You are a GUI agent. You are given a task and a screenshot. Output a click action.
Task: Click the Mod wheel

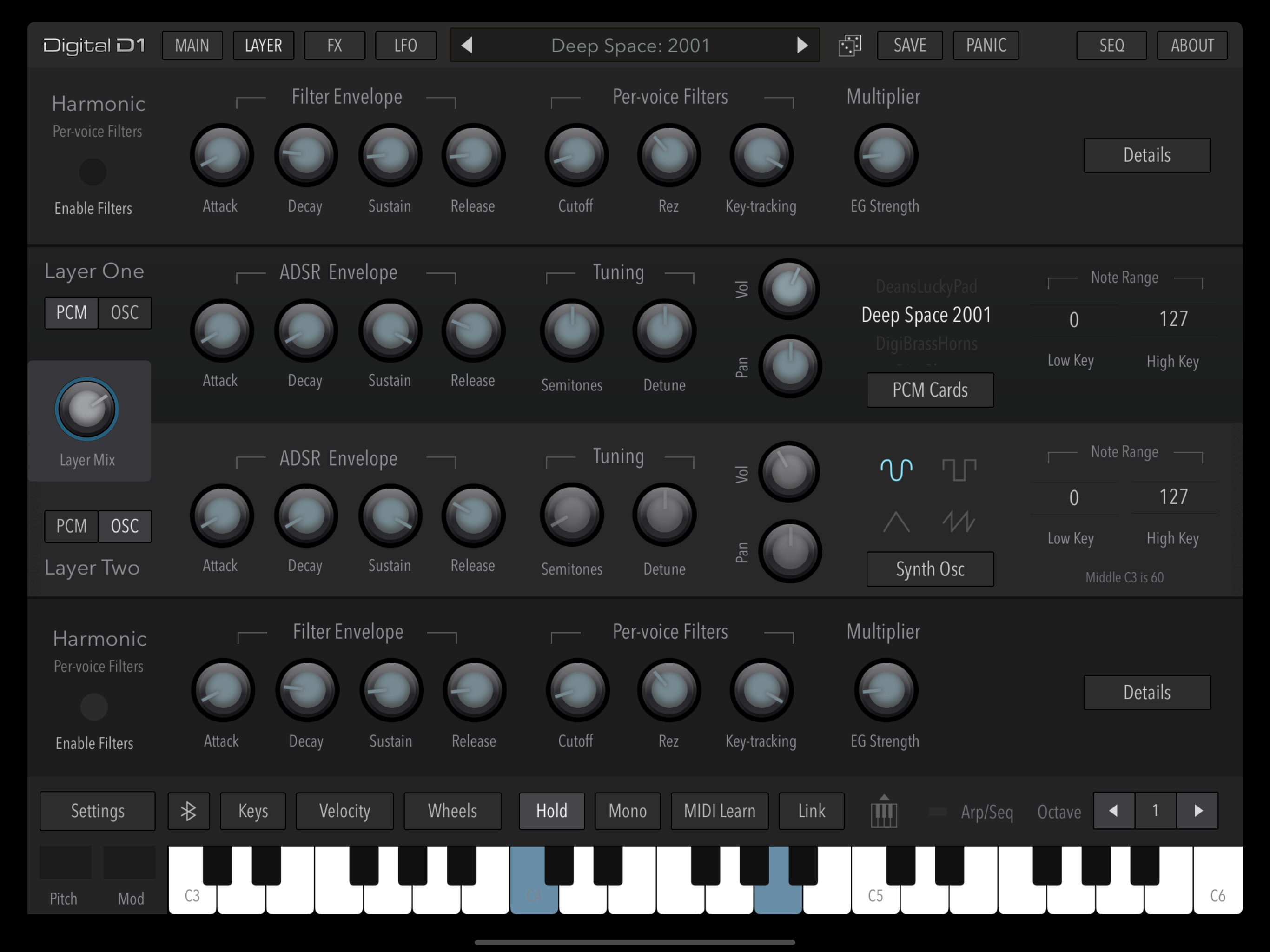tap(129, 862)
